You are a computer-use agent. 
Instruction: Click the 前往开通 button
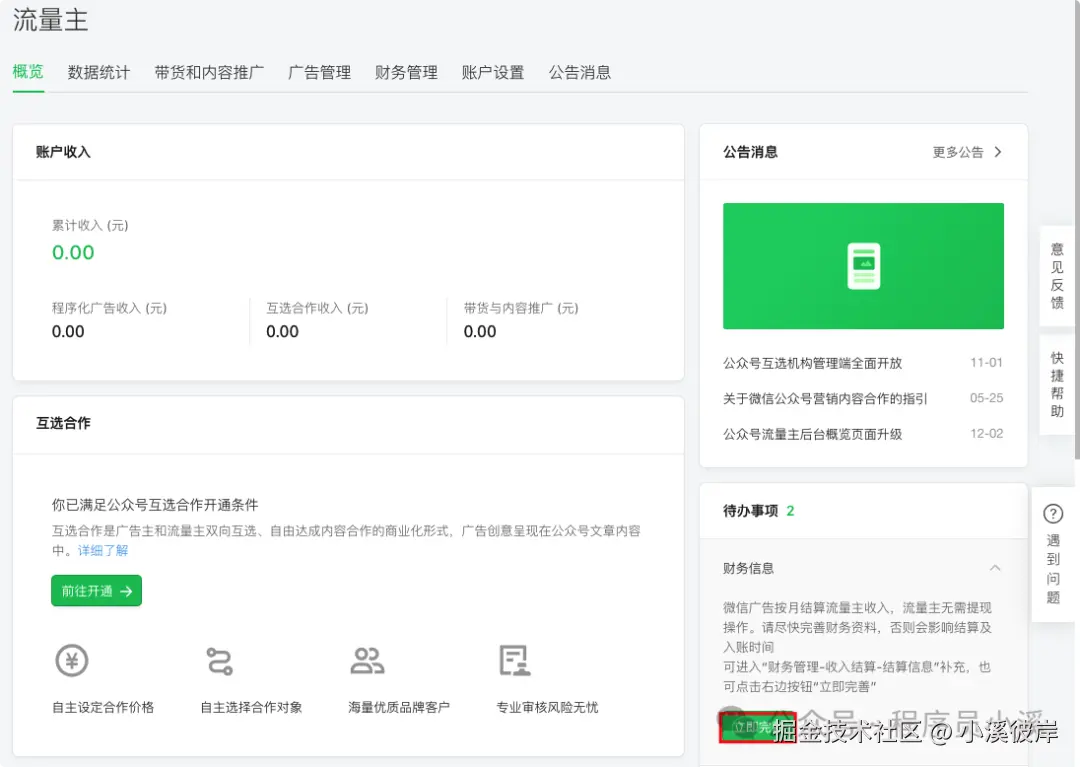[96, 591]
